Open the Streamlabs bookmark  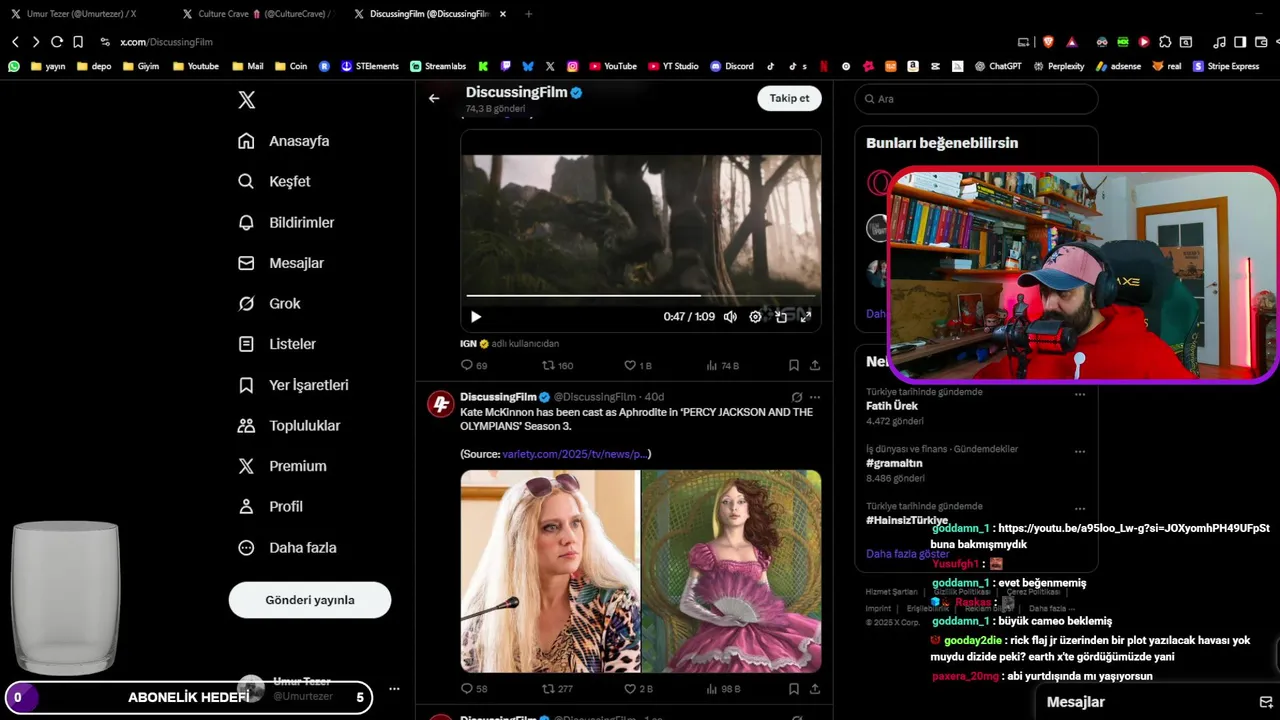tap(438, 66)
